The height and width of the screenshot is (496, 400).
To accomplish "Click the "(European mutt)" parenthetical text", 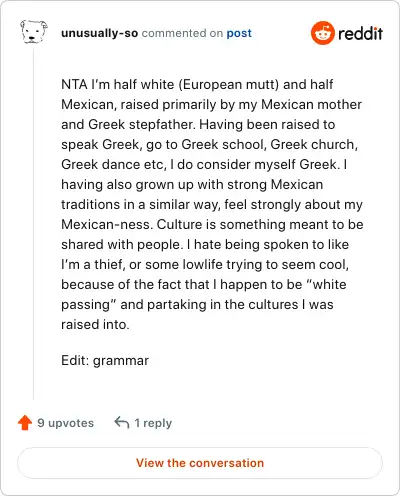I will pyautogui.click(x=229, y=85).
